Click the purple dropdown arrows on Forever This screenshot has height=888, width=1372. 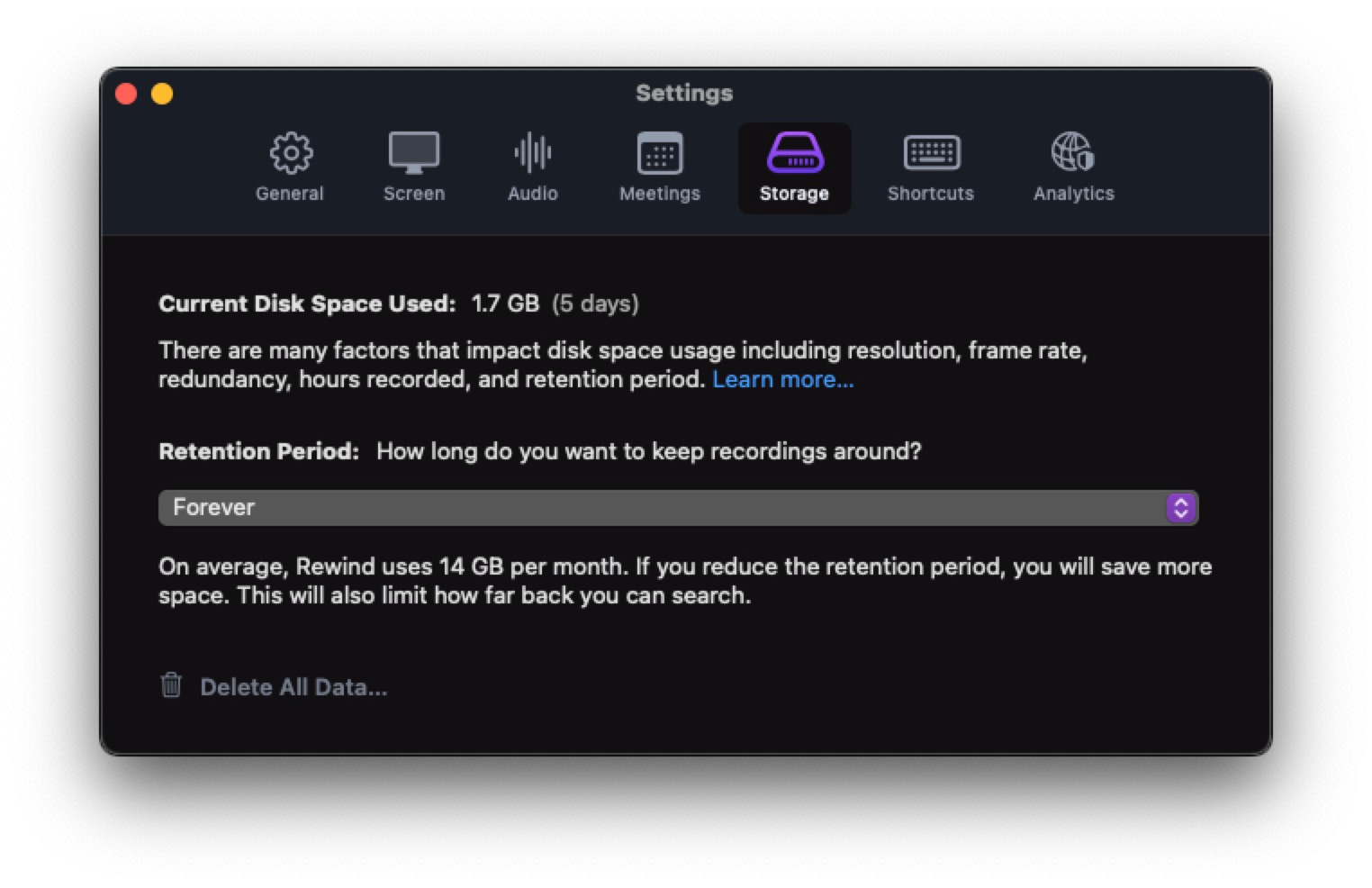pos(1181,508)
